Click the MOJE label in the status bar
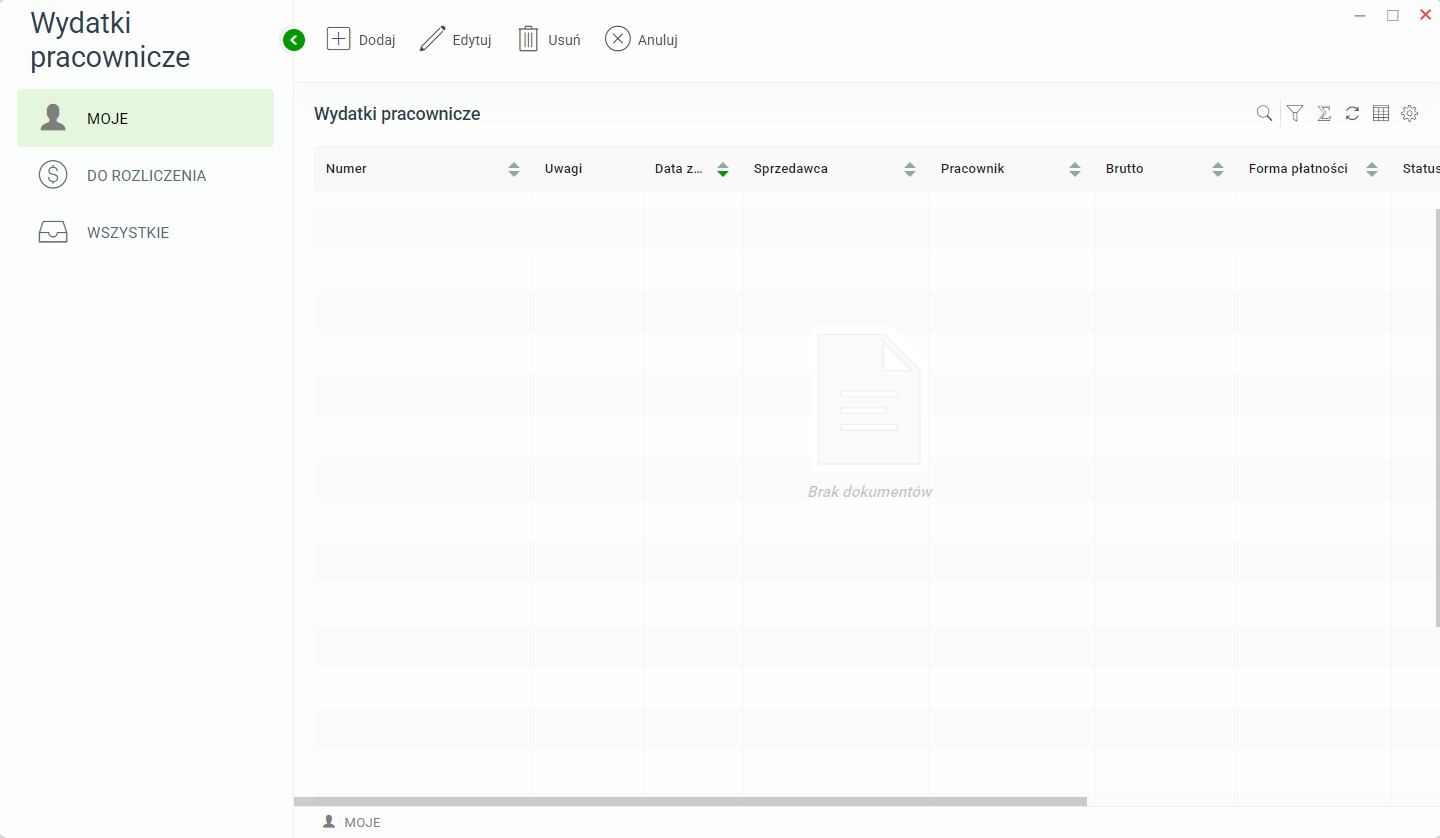 point(362,823)
